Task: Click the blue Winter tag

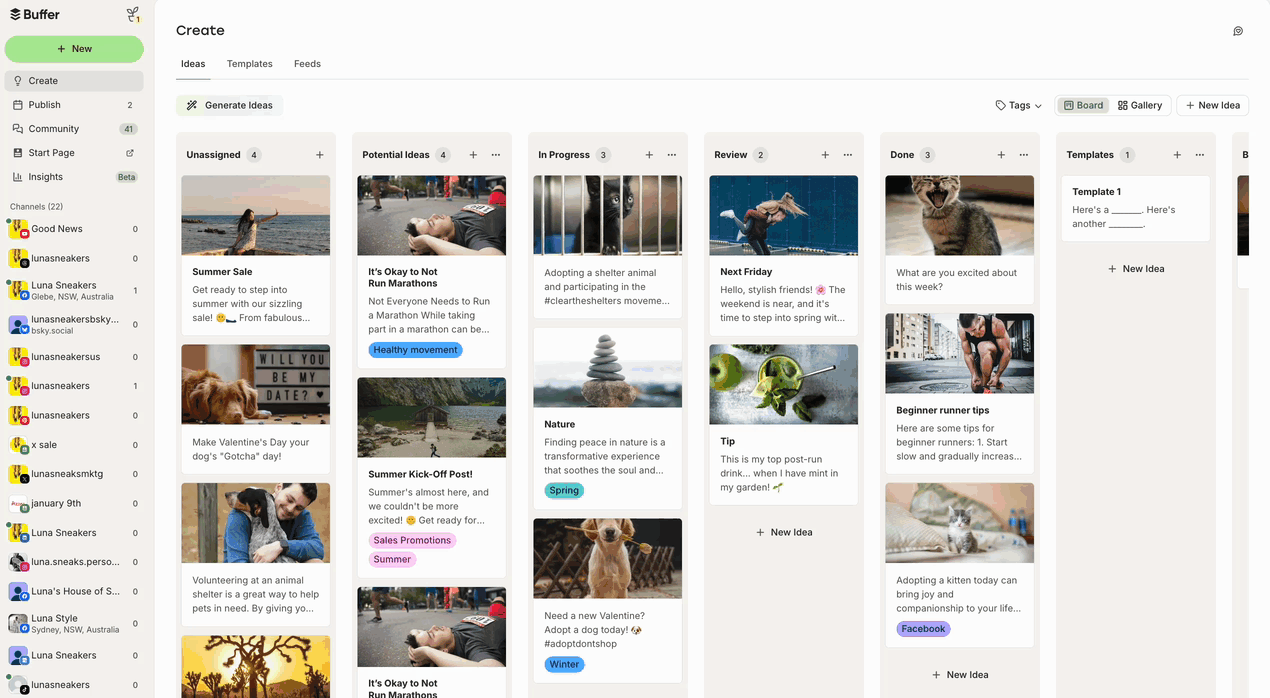Action: (564, 664)
